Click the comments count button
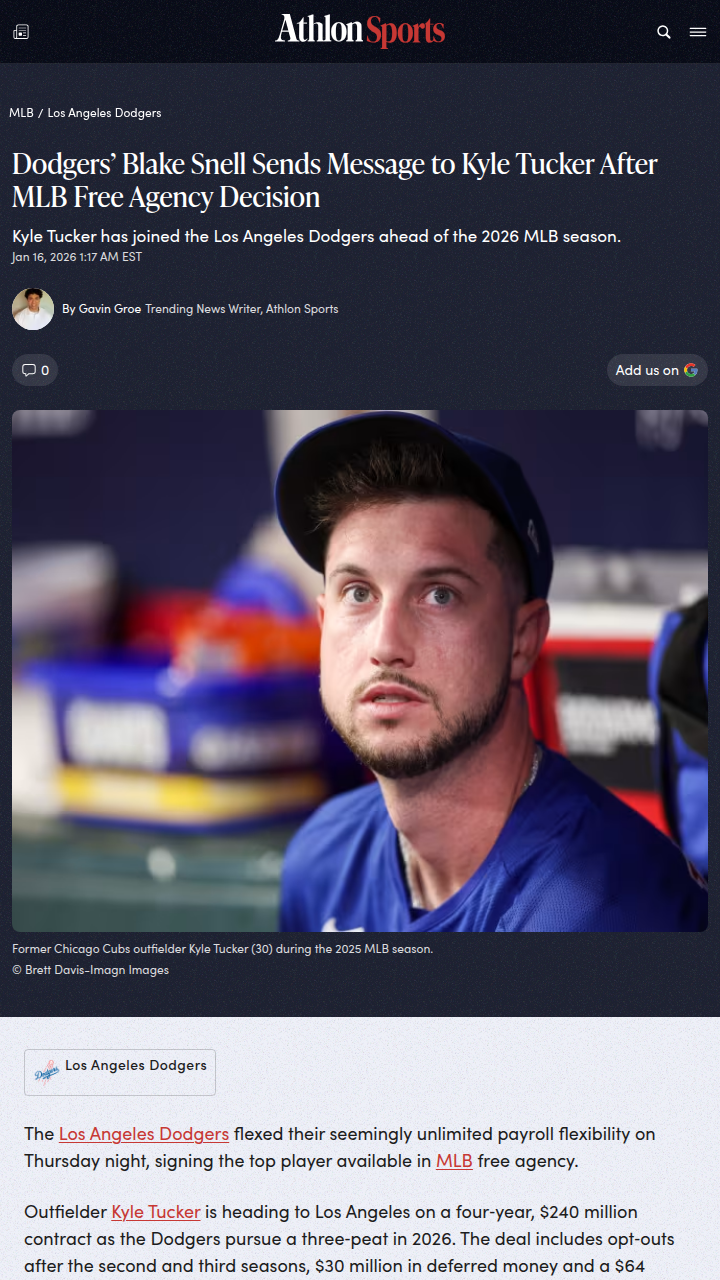 click(35, 370)
